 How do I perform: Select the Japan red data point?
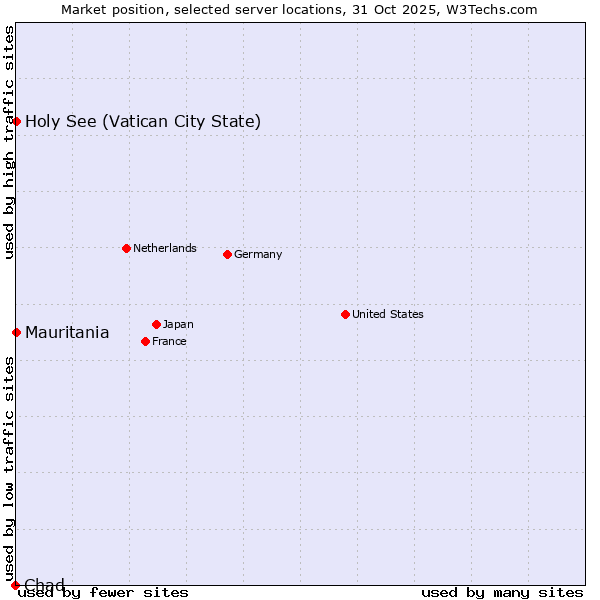156,324
